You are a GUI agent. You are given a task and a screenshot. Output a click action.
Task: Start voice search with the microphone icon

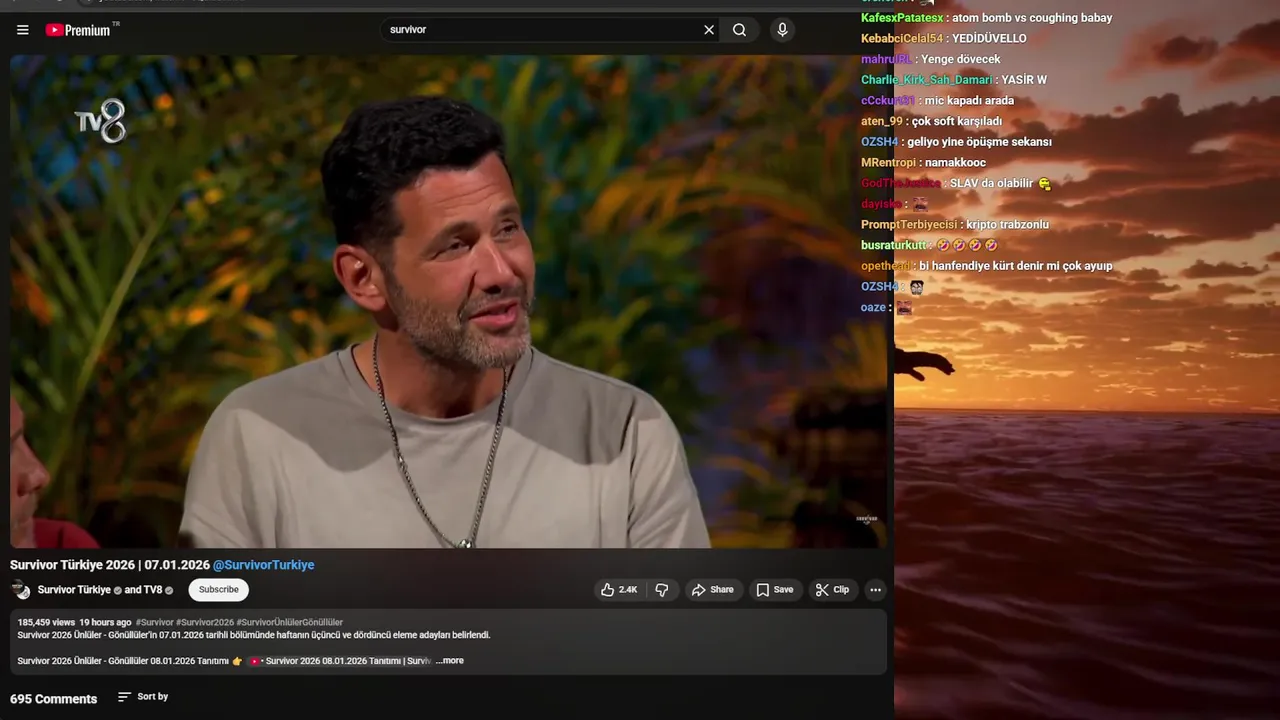pyautogui.click(x=782, y=30)
